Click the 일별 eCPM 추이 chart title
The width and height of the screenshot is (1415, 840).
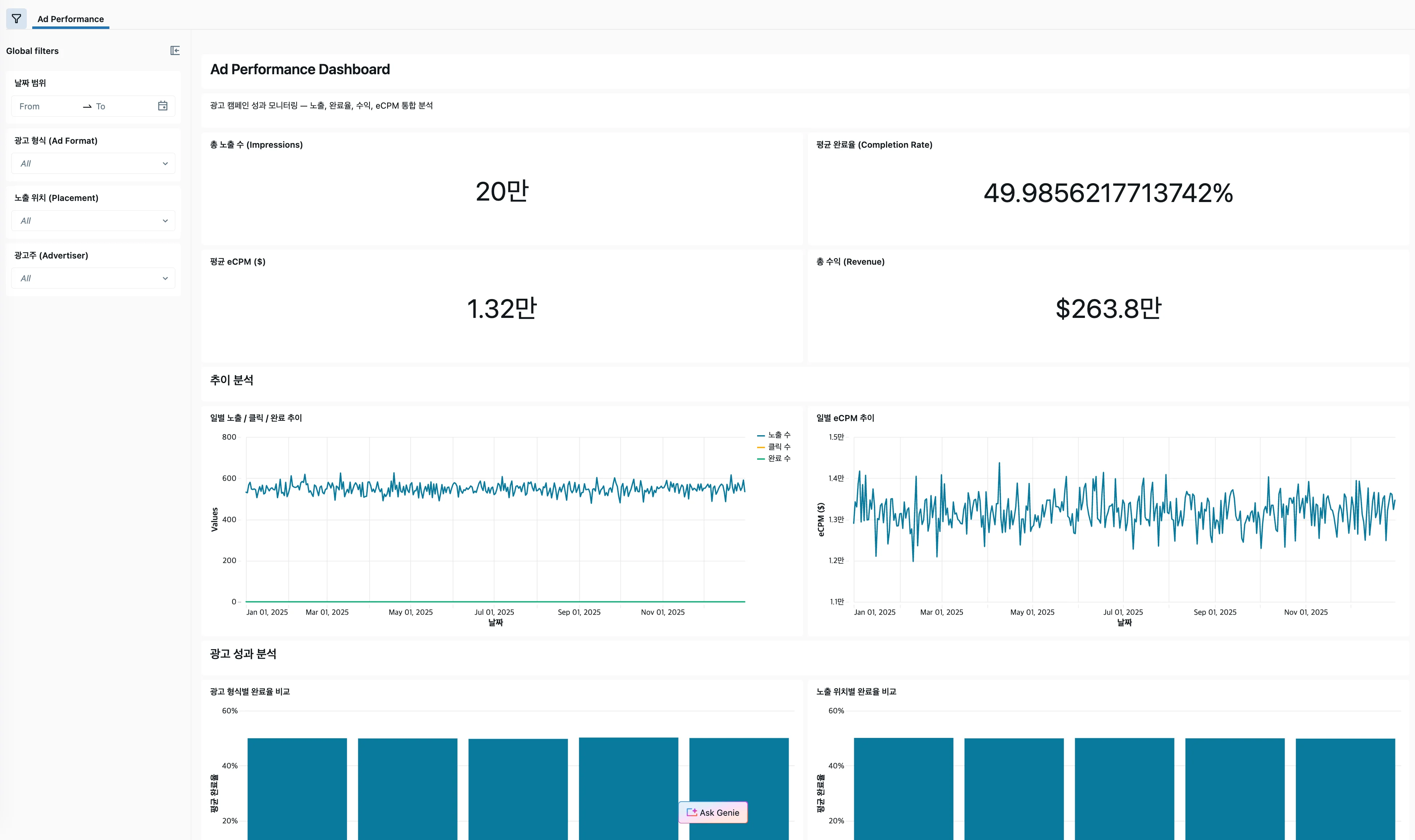(845, 418)
